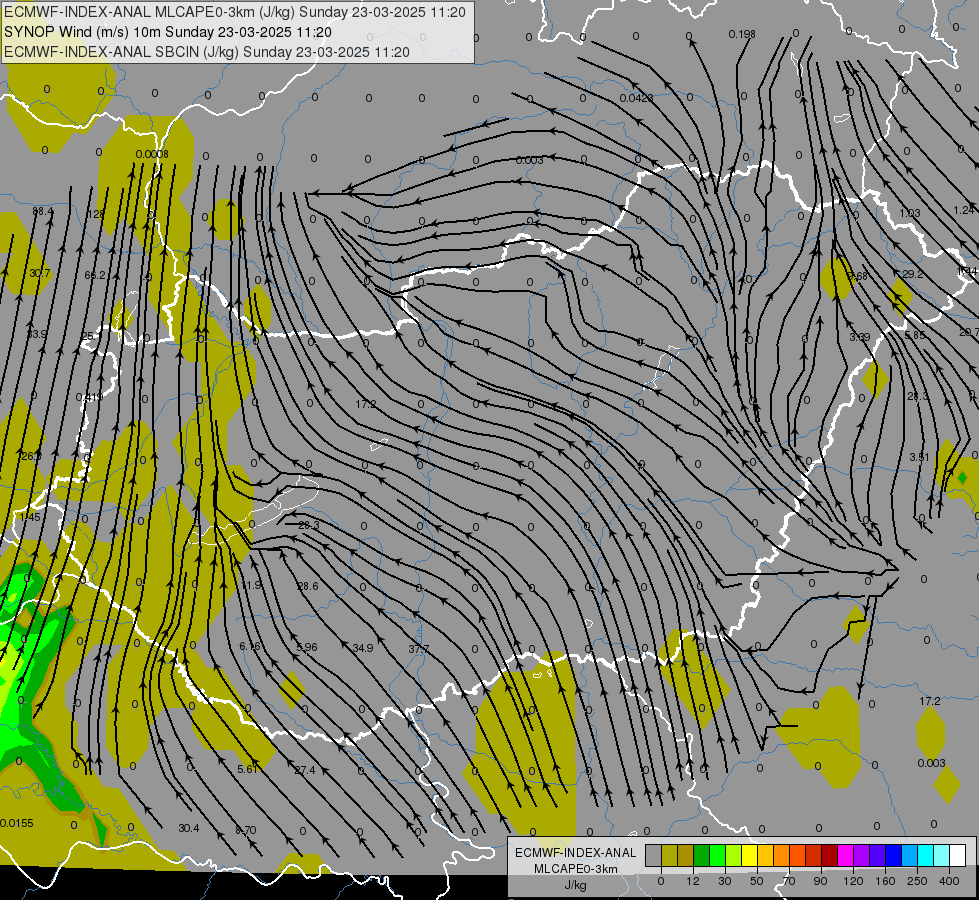The image size is (979, 900).
Task: Click the map value '3.51'
Action: coord(919,457)
